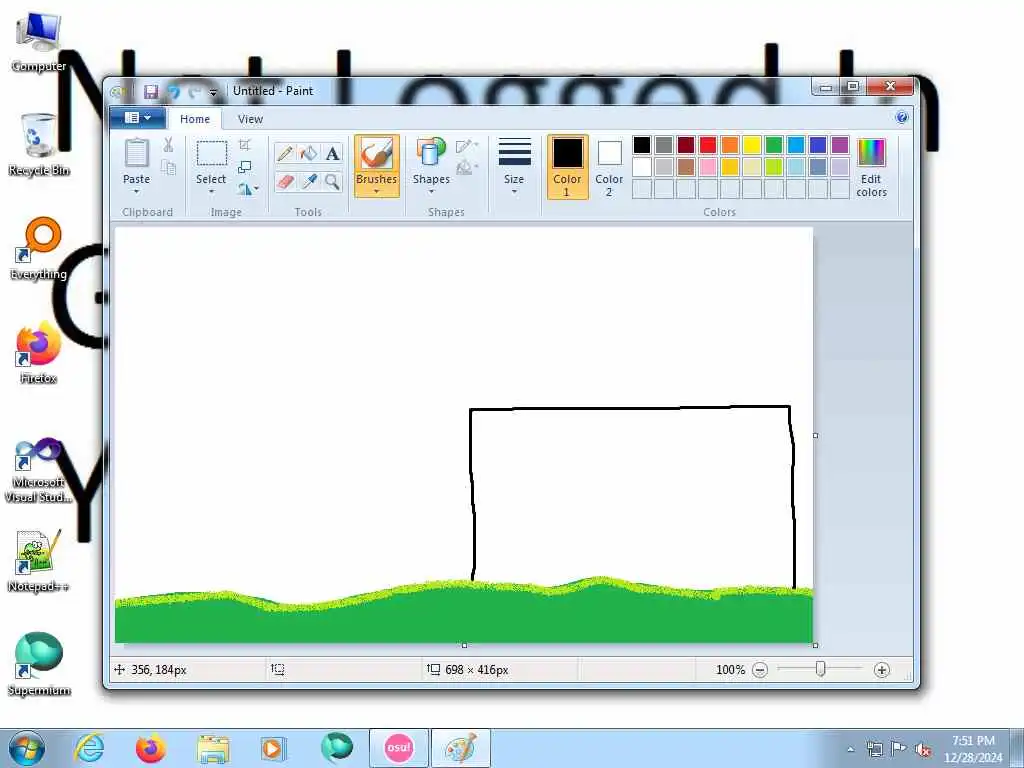This screenshot has height=768, width=1024.
Task: Open Internet Explorer from taskbar
Action: click(x=89, y=748)
